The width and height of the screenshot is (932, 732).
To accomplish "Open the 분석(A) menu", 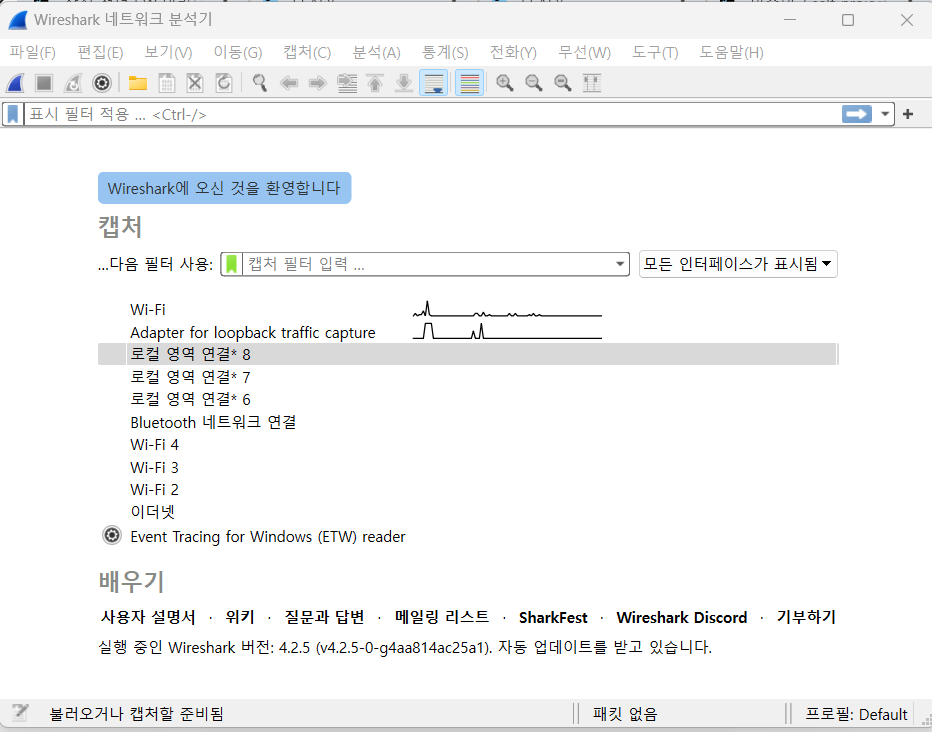I will [376, 53].
